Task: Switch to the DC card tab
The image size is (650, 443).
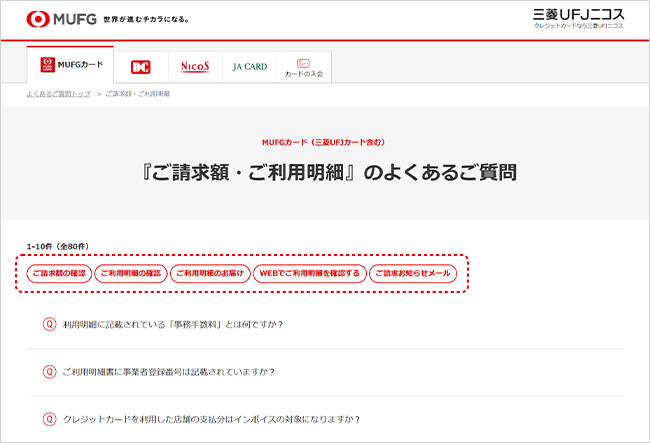Action: (140, 66)
